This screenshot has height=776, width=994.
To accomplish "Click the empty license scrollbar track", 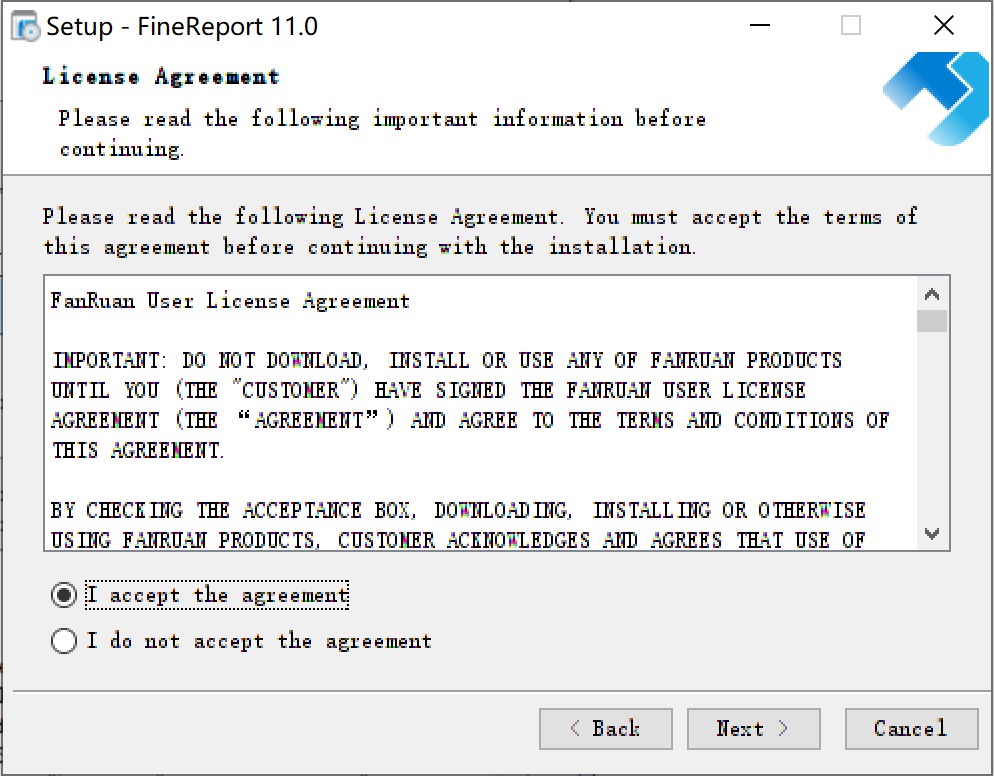I will point(932,430).
